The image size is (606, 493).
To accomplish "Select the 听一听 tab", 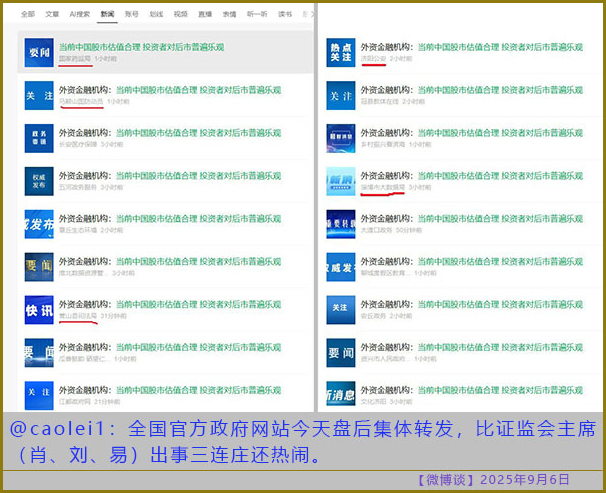I will [257, 15].
